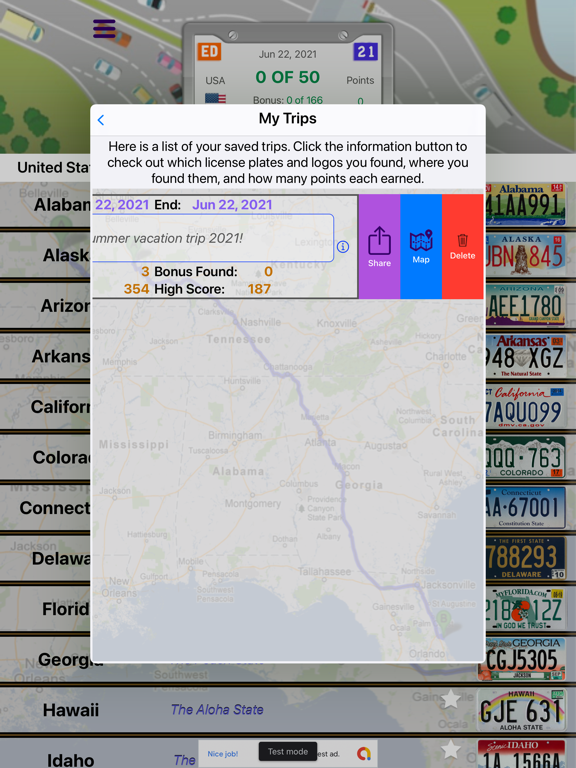Tap the Alaska license plate
The image size is (576, 768).
click(525, 255)
